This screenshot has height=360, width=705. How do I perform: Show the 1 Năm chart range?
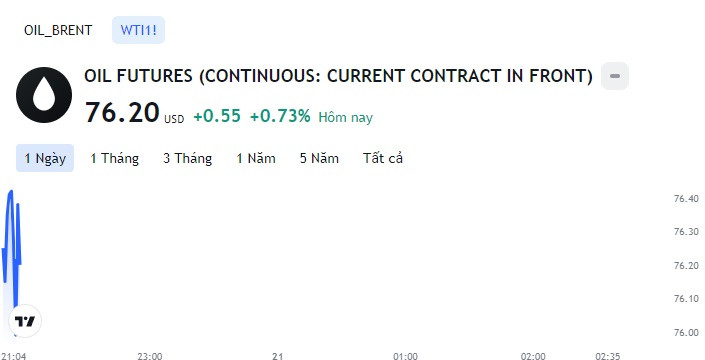256,158
